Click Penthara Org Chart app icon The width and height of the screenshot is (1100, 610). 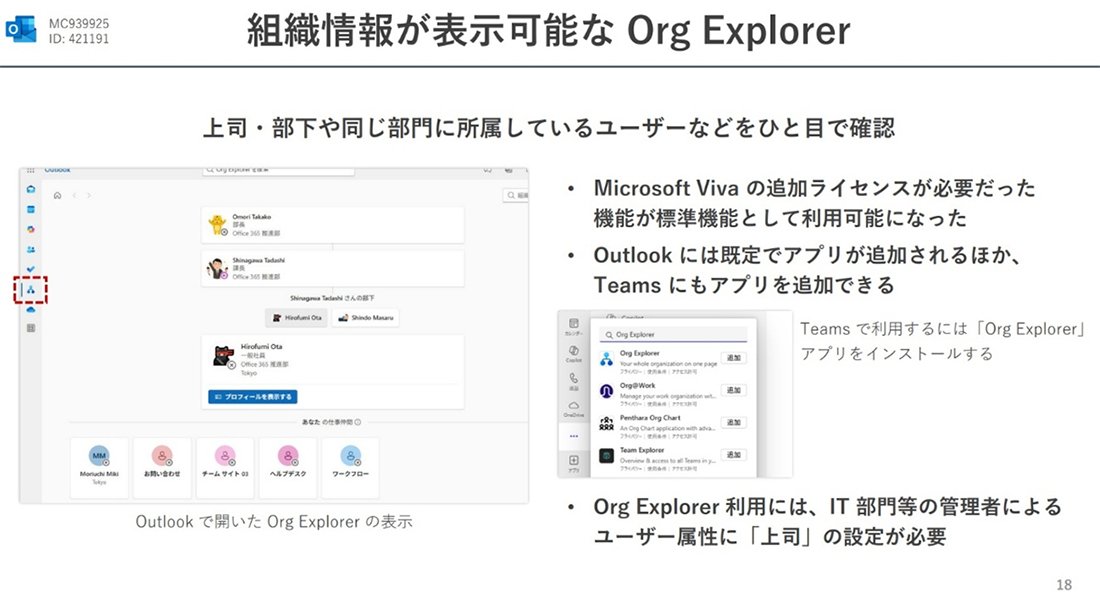pyautogui.click(x=607, y=423)
